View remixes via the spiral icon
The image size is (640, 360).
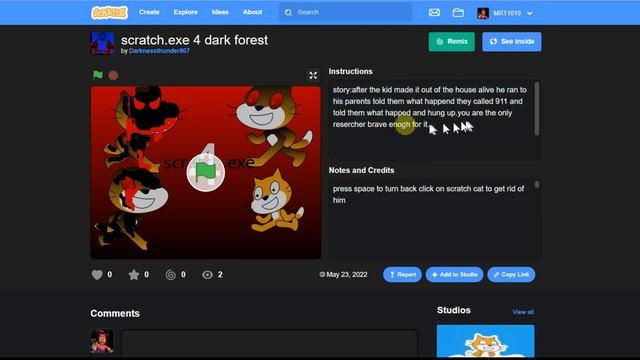171,275
